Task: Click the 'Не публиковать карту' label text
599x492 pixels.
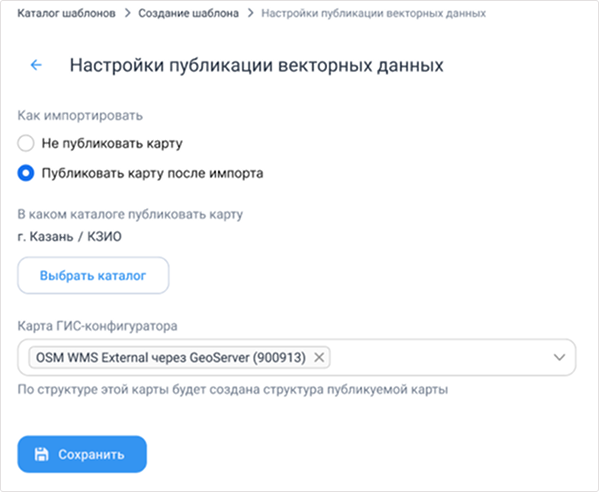Action: point(112,144)
